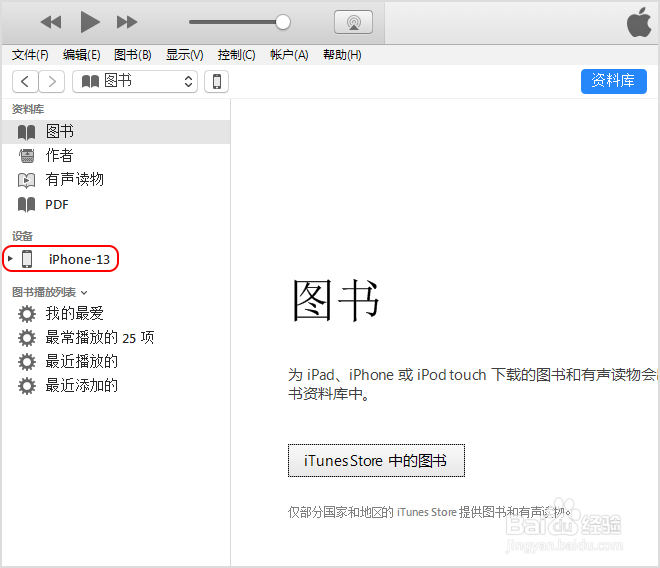Open the 最近播放的 playlist

pos(116,361)
